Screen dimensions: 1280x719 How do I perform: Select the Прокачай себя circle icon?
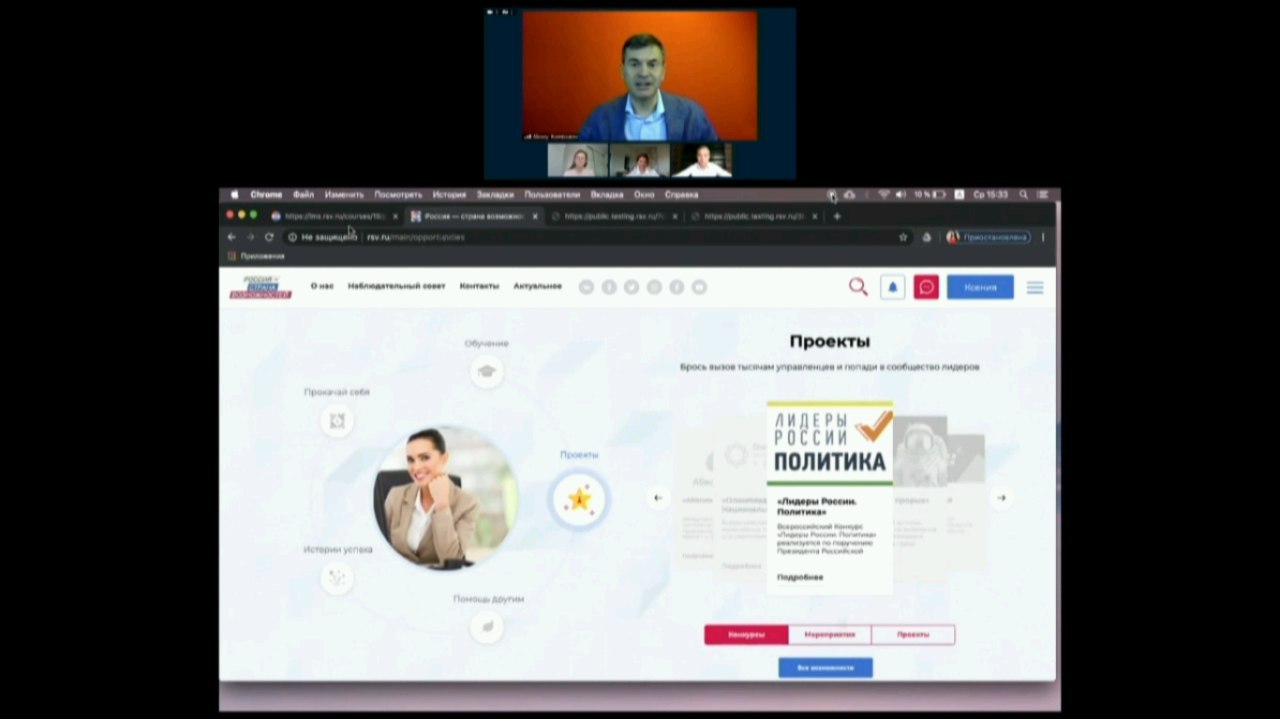pyautogui.click(x=337, y=421)
